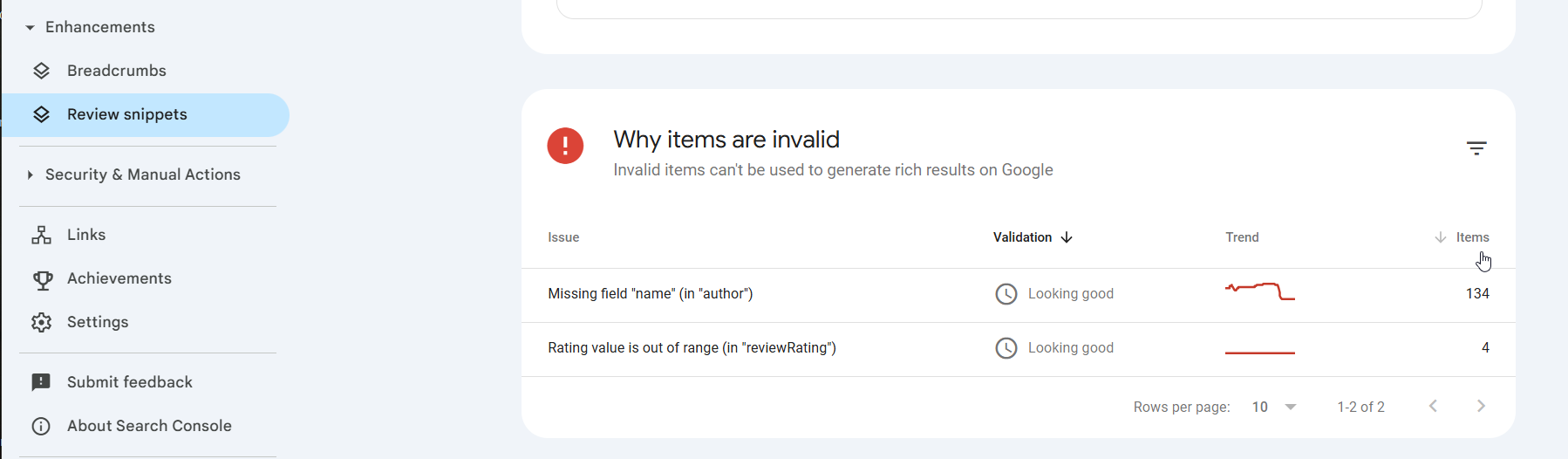Viewport: 1568px width, 459px height.
Task: Collapse the Enhancements section
Action: (x=30, y=28)
